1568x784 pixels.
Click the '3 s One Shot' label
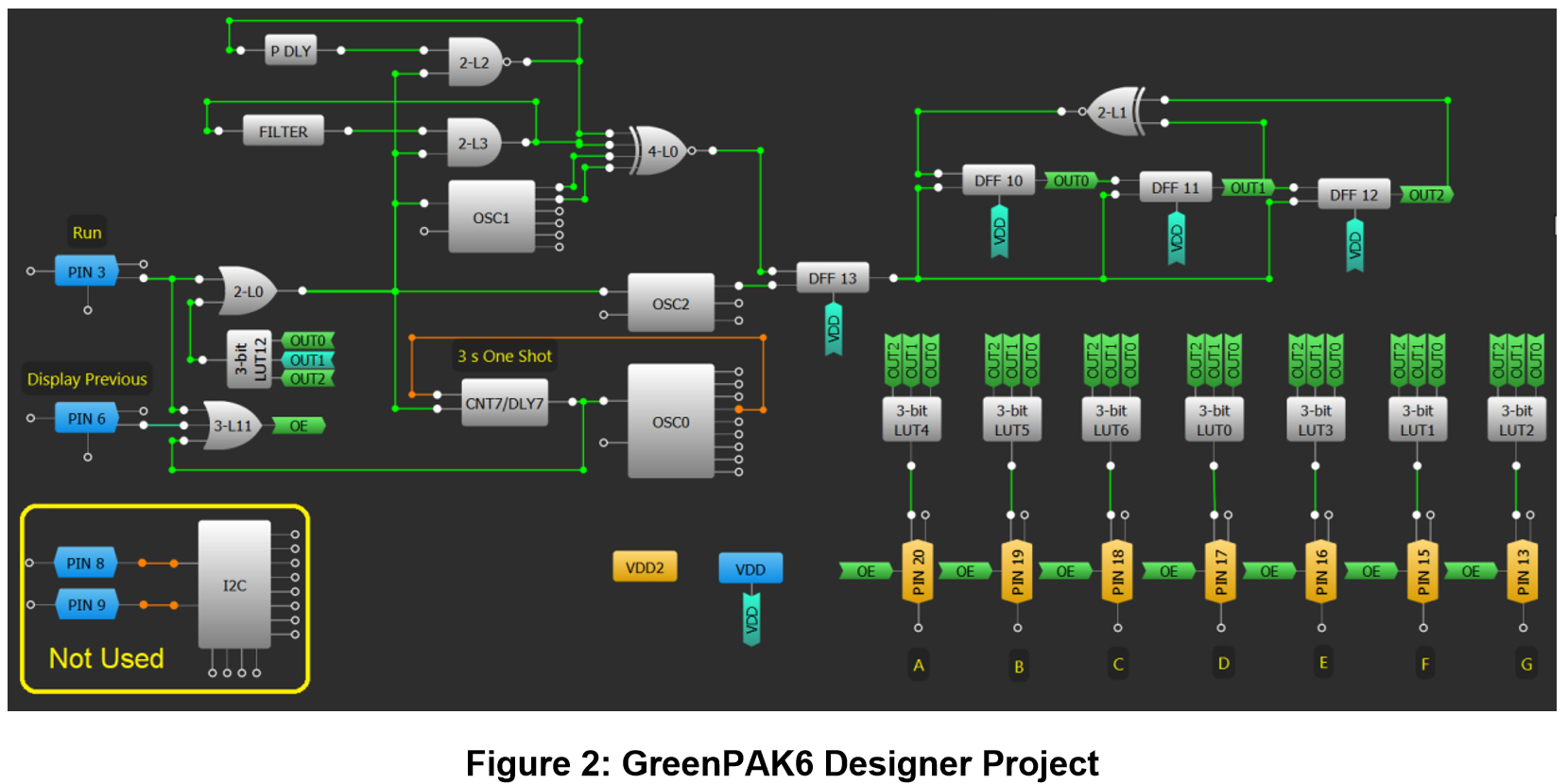click(505, 357)
